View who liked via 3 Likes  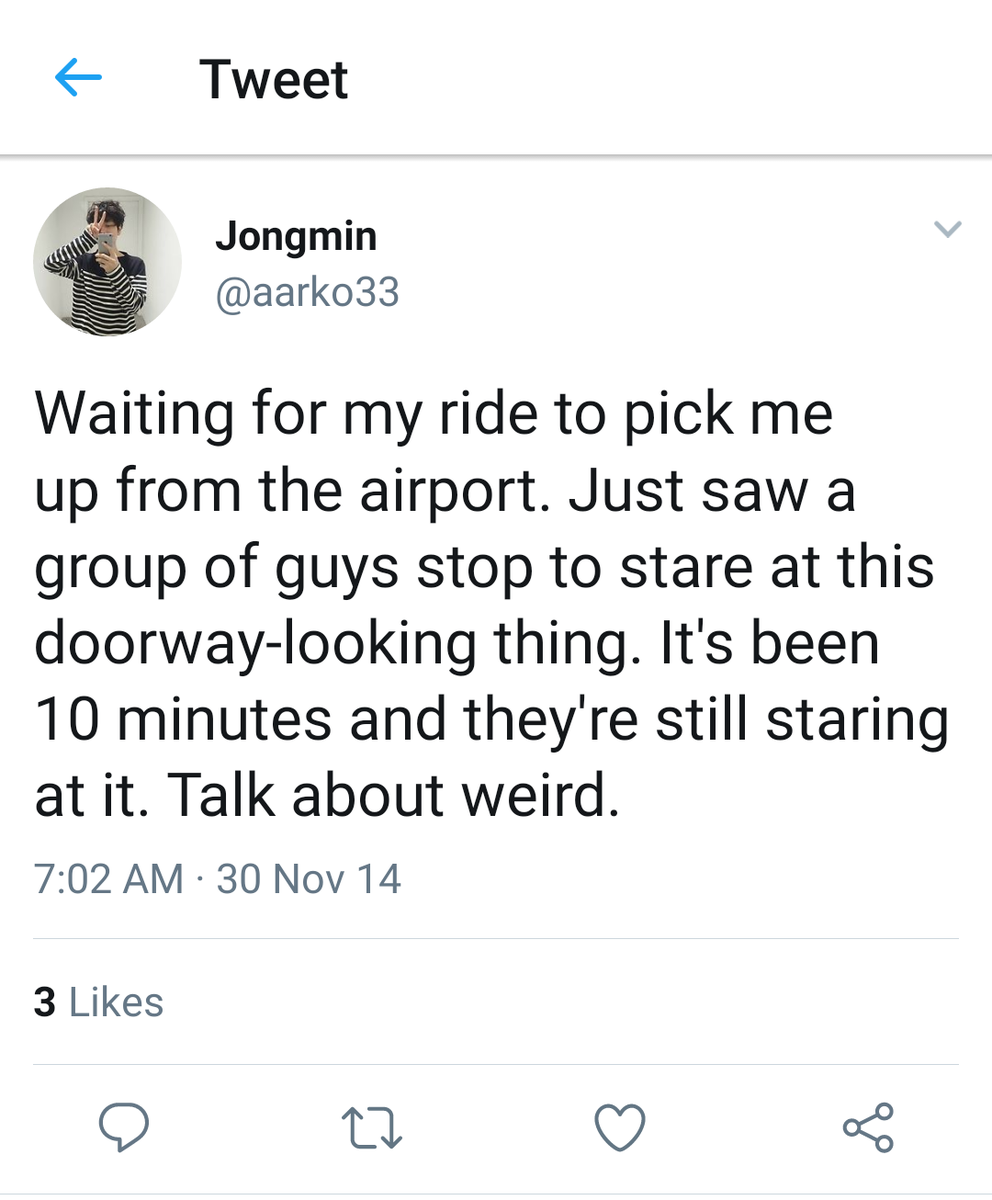pyautogui.click(x=98, y=1002)
